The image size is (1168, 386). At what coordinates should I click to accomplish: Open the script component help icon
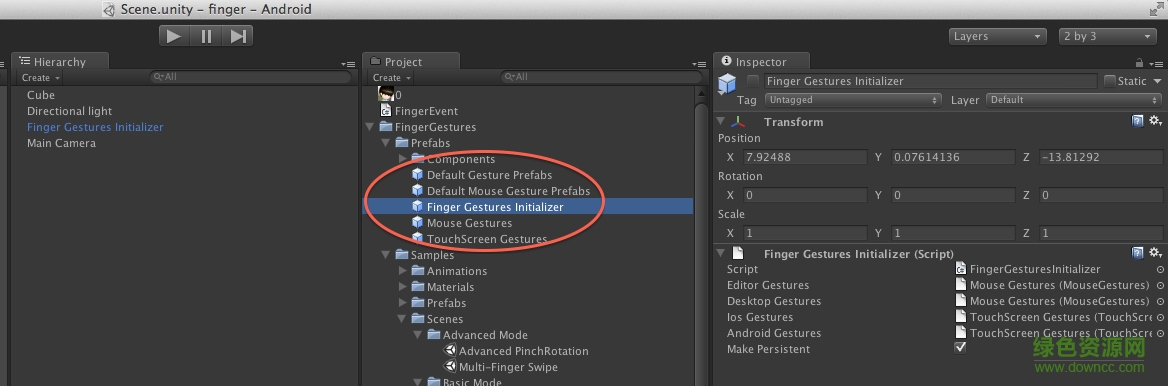coord(1137,253)
